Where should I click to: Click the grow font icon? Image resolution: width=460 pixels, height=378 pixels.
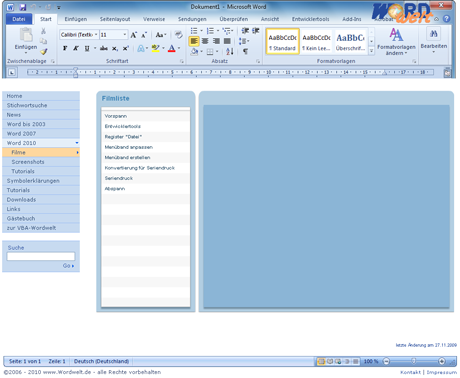[x=133, y=35]
